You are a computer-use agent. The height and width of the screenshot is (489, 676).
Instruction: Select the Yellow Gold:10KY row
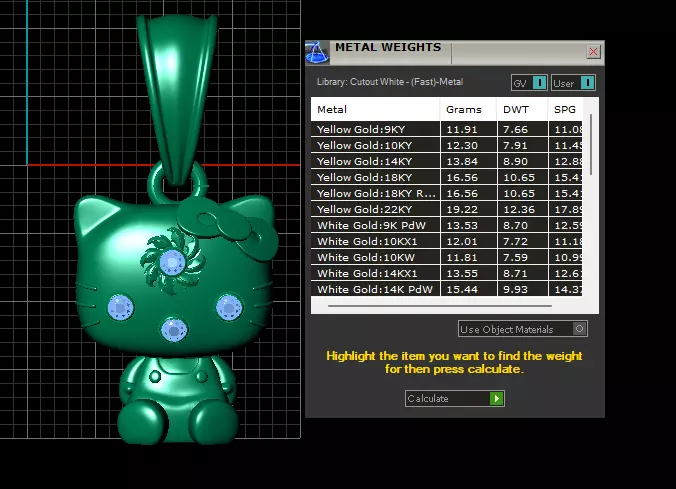(447, 145)
